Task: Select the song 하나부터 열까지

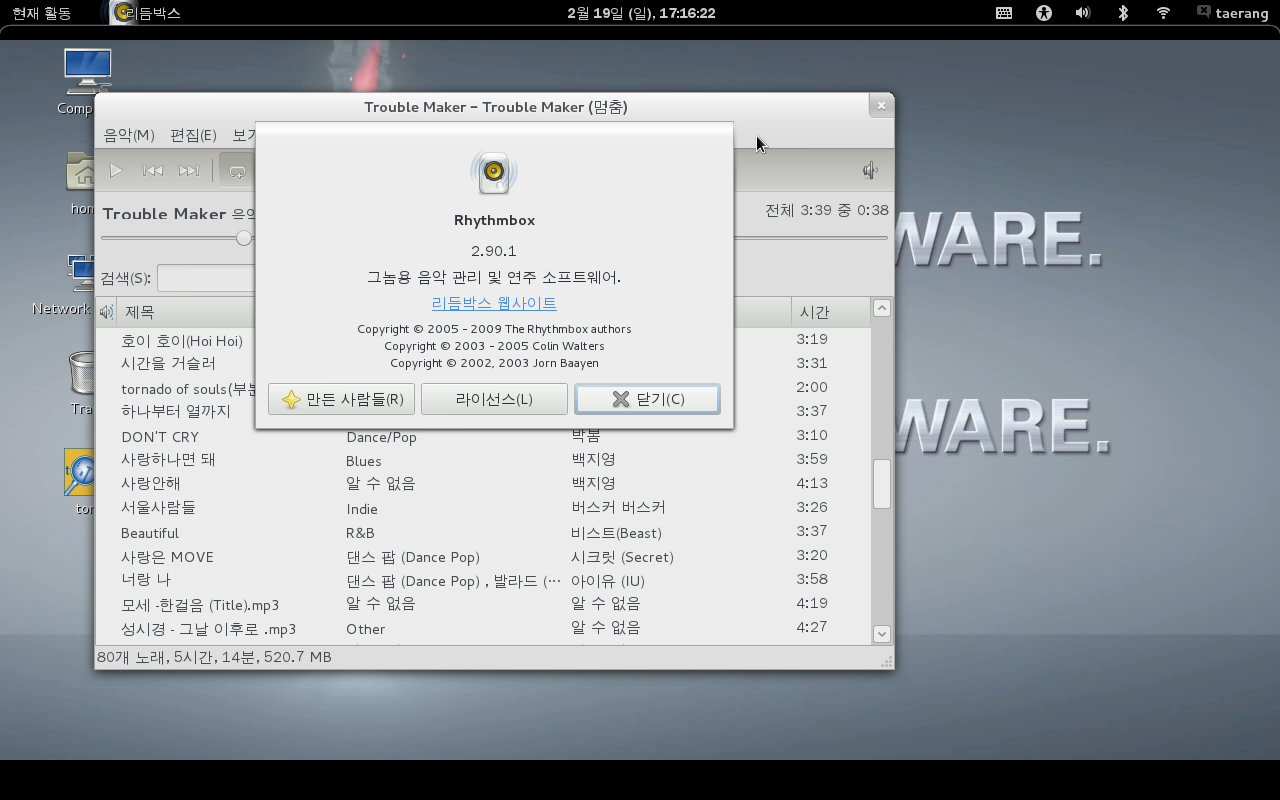Action: 176,411
